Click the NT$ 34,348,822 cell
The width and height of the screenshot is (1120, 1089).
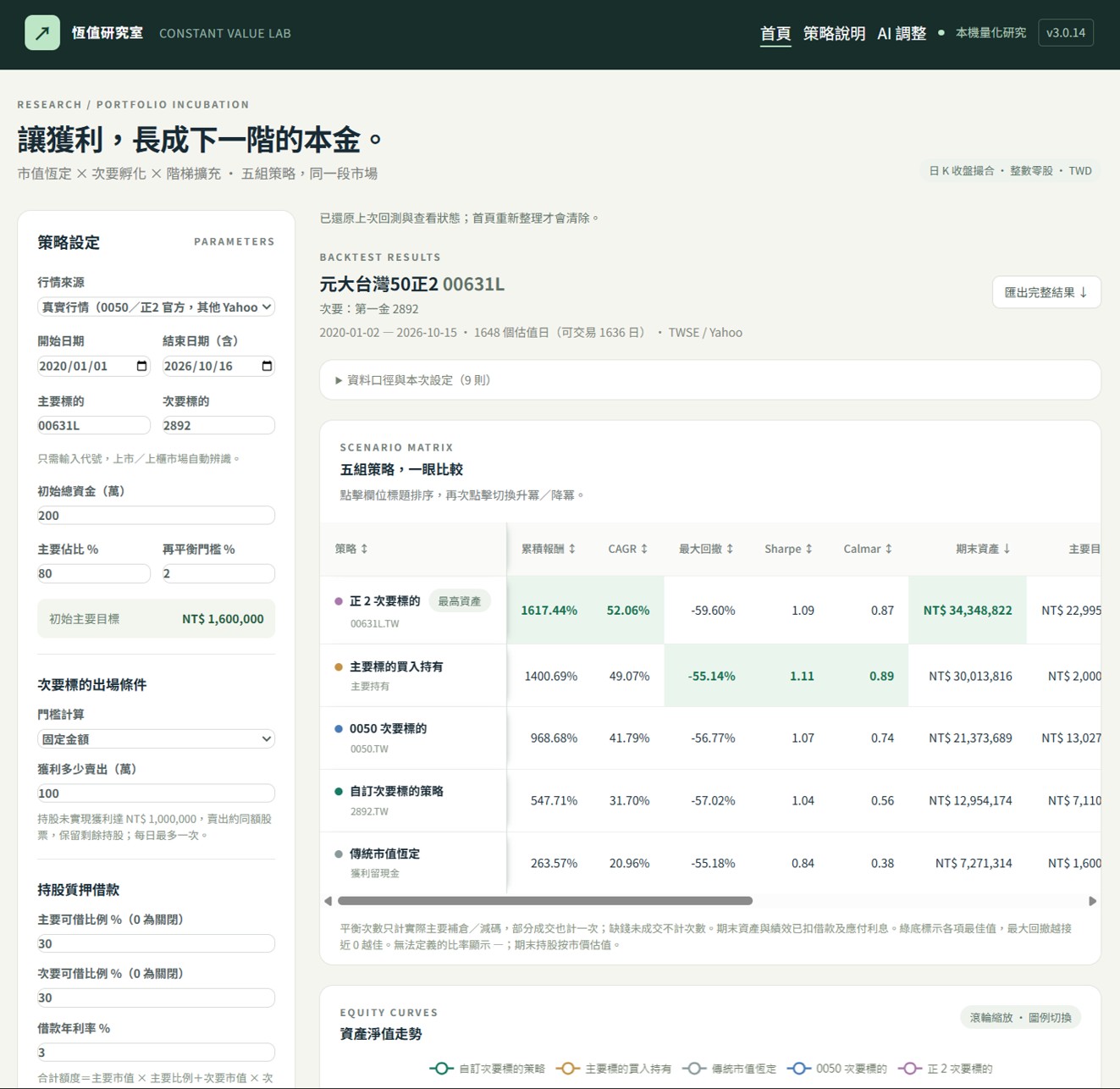[x=968, y=611]
